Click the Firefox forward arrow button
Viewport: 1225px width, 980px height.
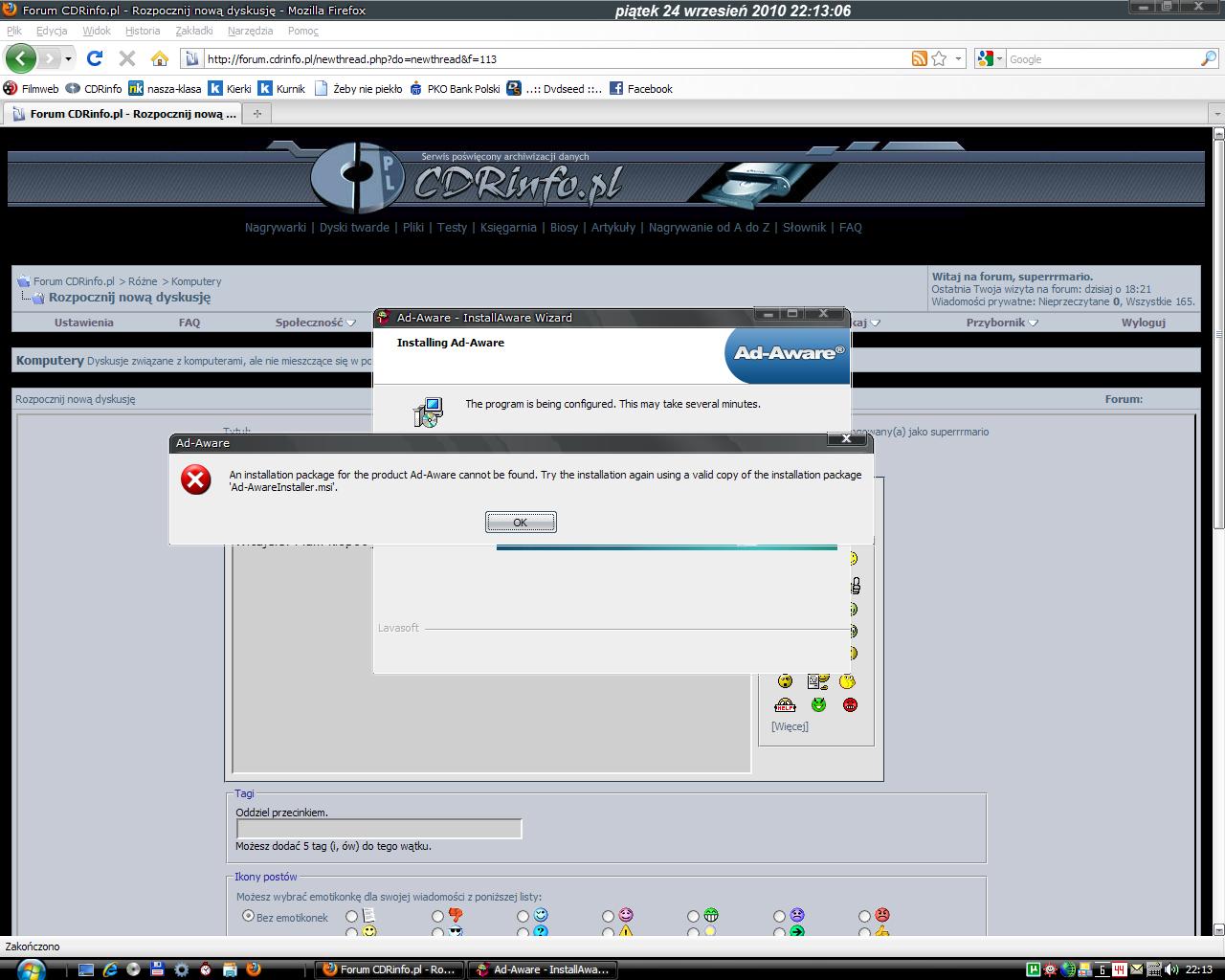coord(50,58)
